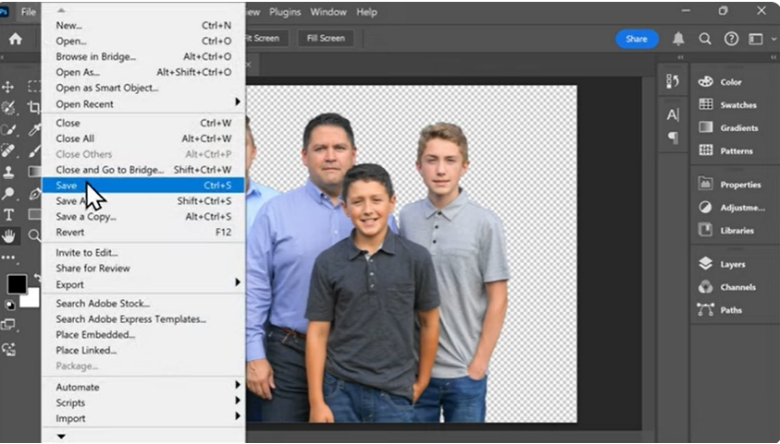
Task: Select the Move tool
Action: [9, 87]
